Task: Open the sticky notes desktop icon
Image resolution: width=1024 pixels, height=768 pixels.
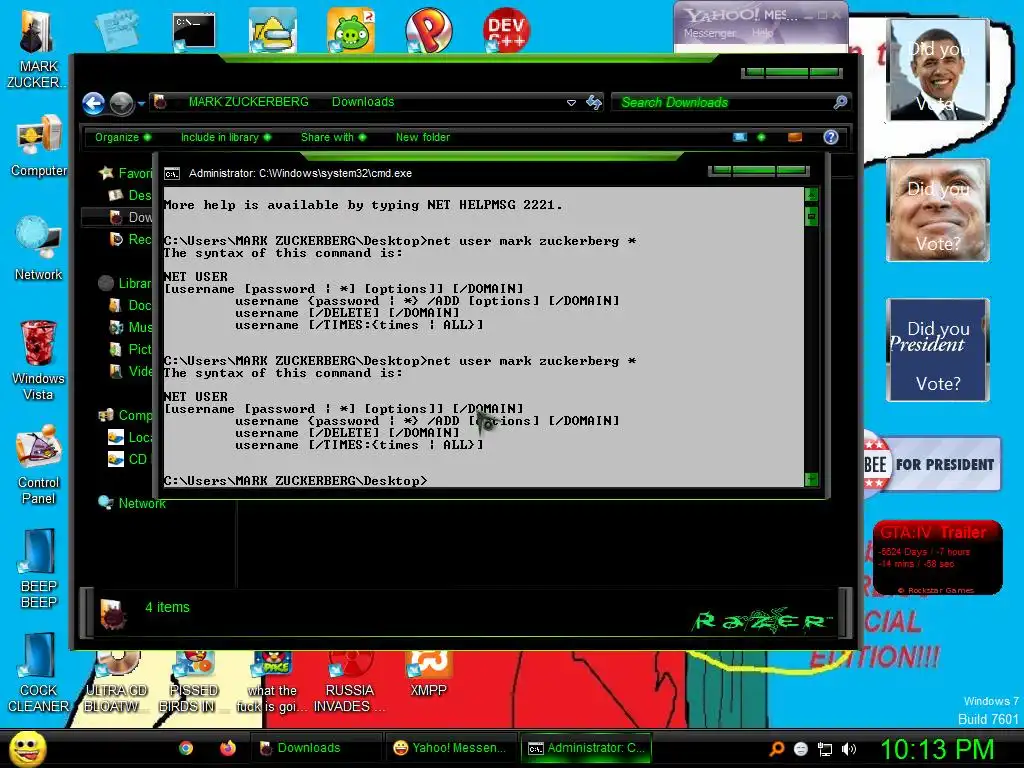Action: [116, 30]
